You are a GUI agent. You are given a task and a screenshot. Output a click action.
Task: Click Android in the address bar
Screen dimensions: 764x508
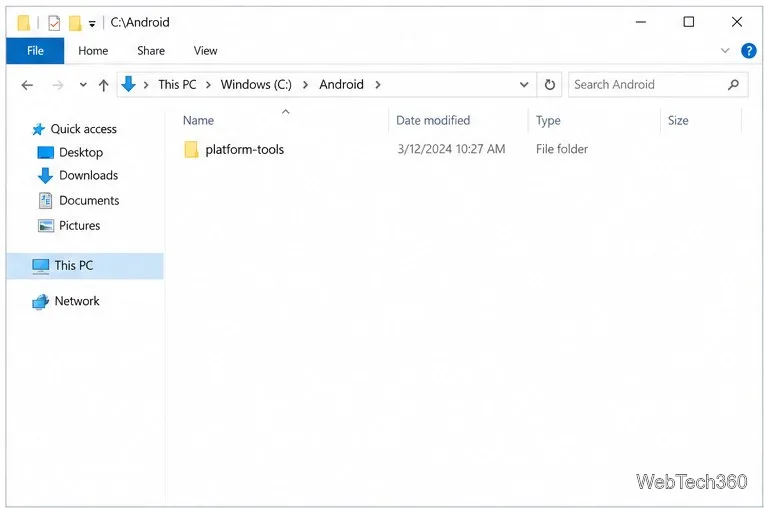[x=341, y=85]
